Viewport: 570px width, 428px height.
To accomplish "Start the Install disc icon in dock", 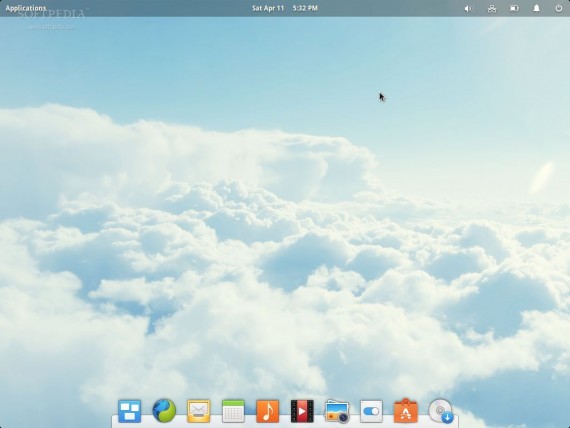I will click(441, 411).
